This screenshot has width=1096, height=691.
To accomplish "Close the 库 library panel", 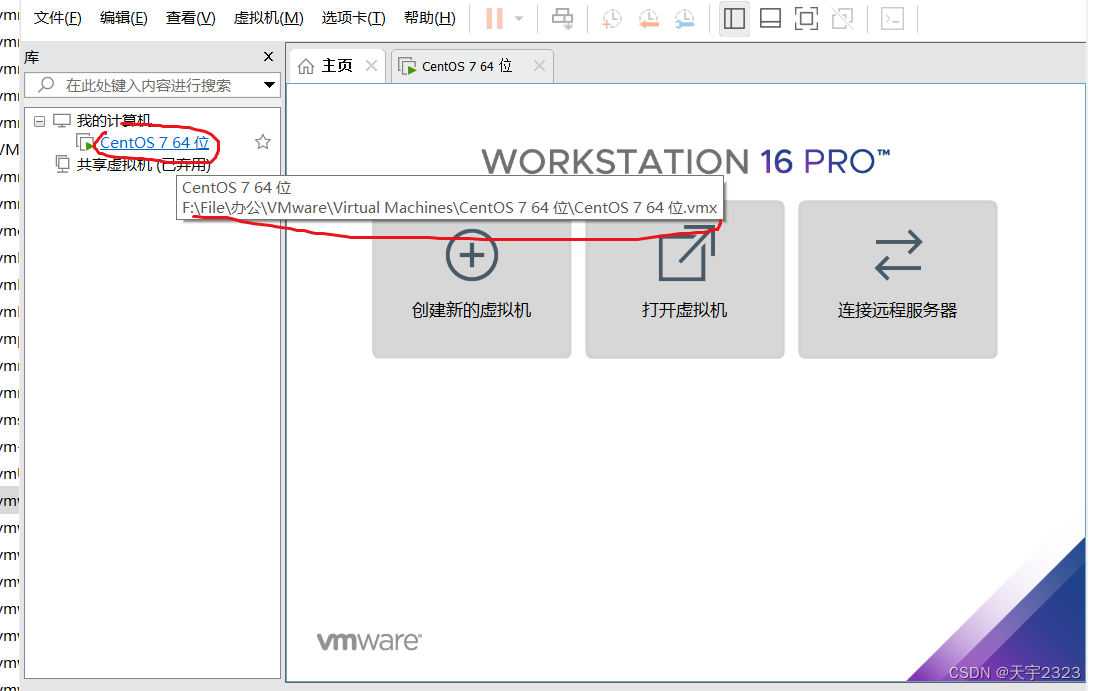I will [268, 57].
